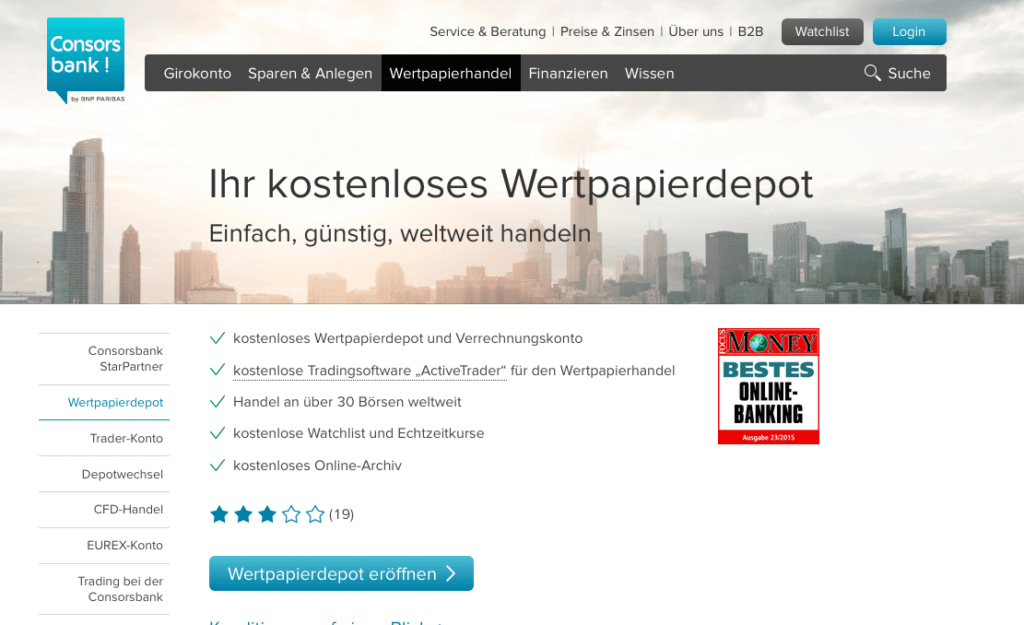Go to Service & Beratung

click(x=488, y=31)
